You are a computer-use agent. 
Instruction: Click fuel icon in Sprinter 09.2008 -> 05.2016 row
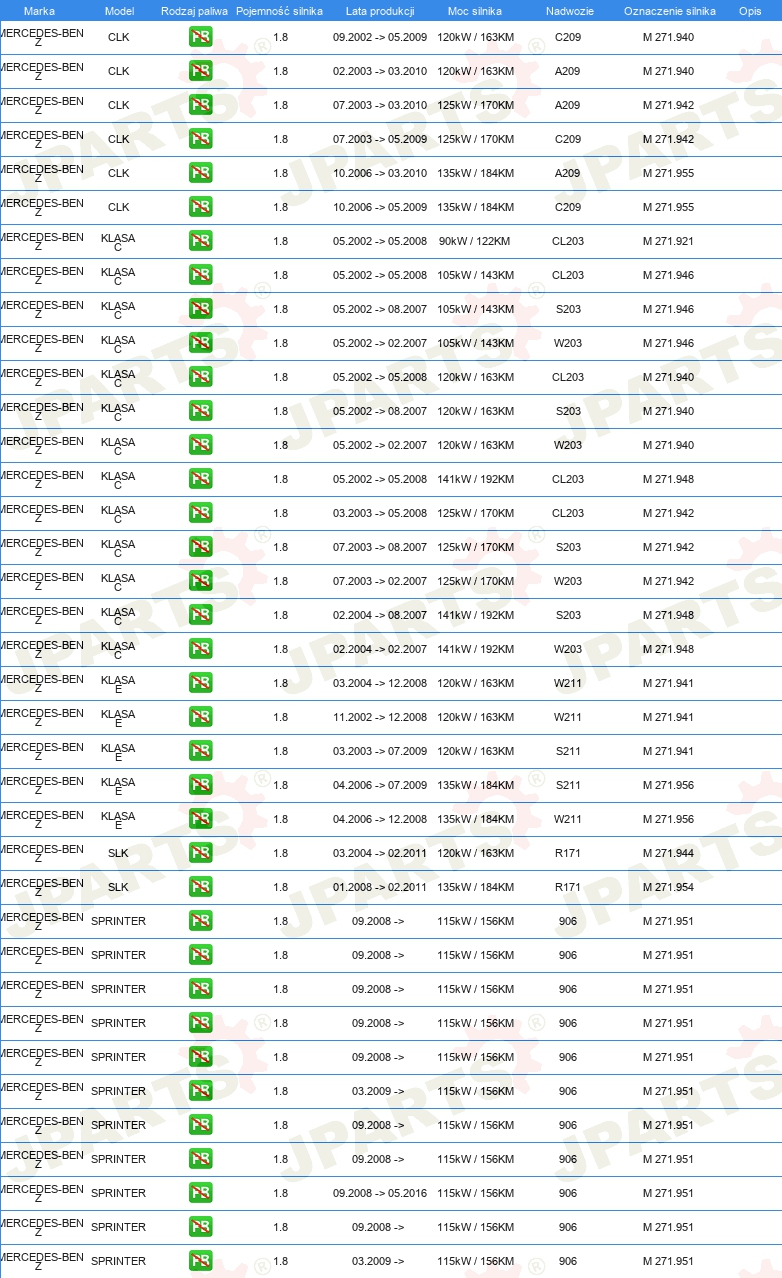(x=200, y=1194)
